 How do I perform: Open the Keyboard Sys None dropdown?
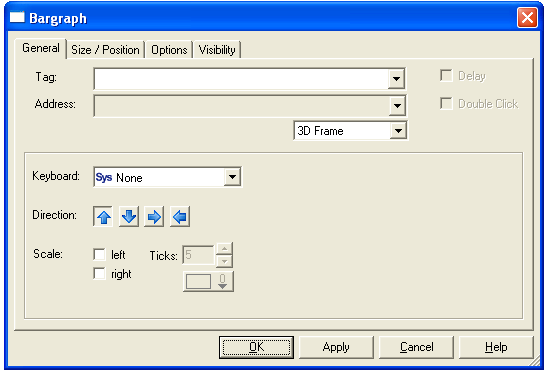click(x=232, y=177)
